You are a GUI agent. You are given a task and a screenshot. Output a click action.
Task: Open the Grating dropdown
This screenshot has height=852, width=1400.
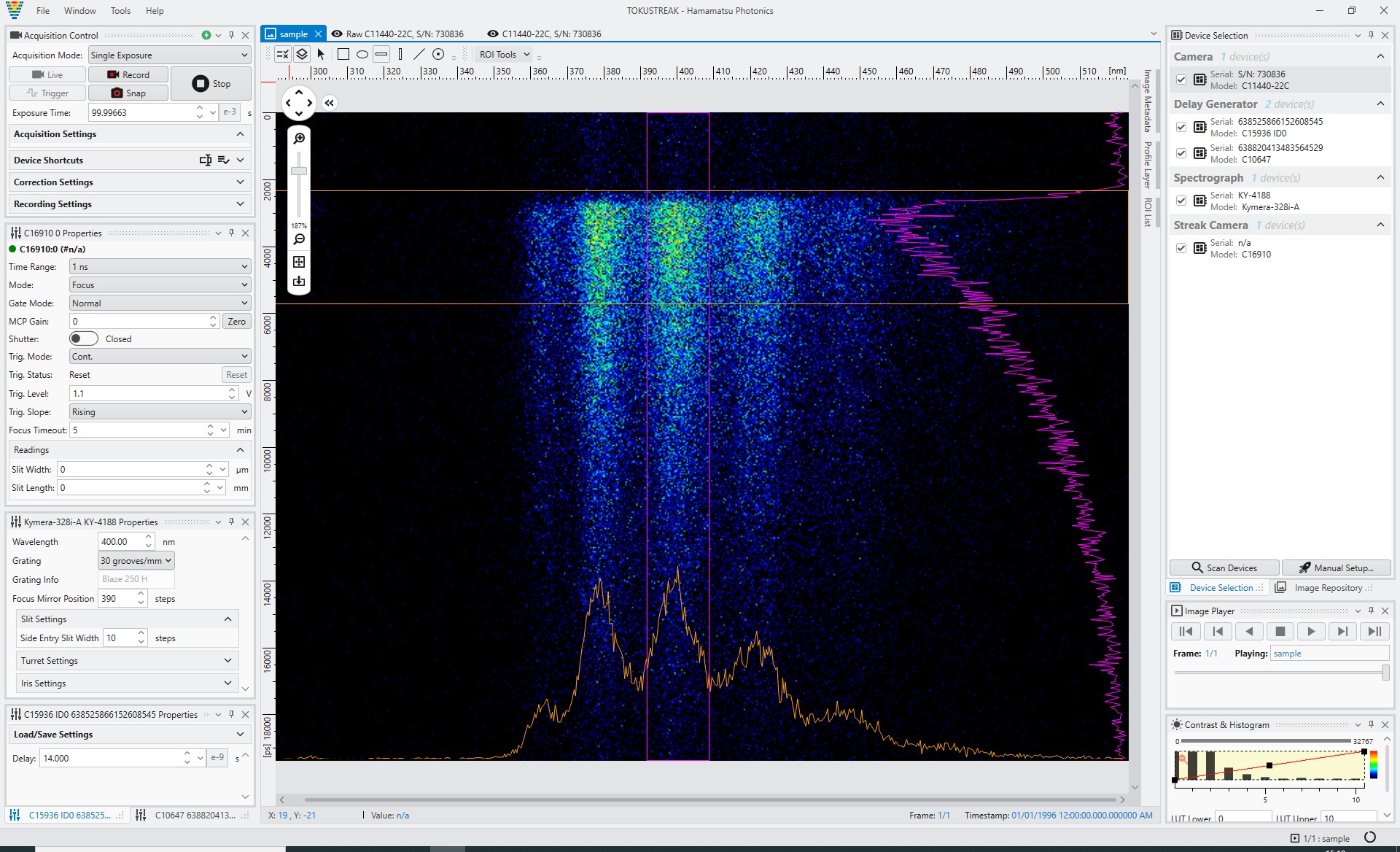click(136, 560)
